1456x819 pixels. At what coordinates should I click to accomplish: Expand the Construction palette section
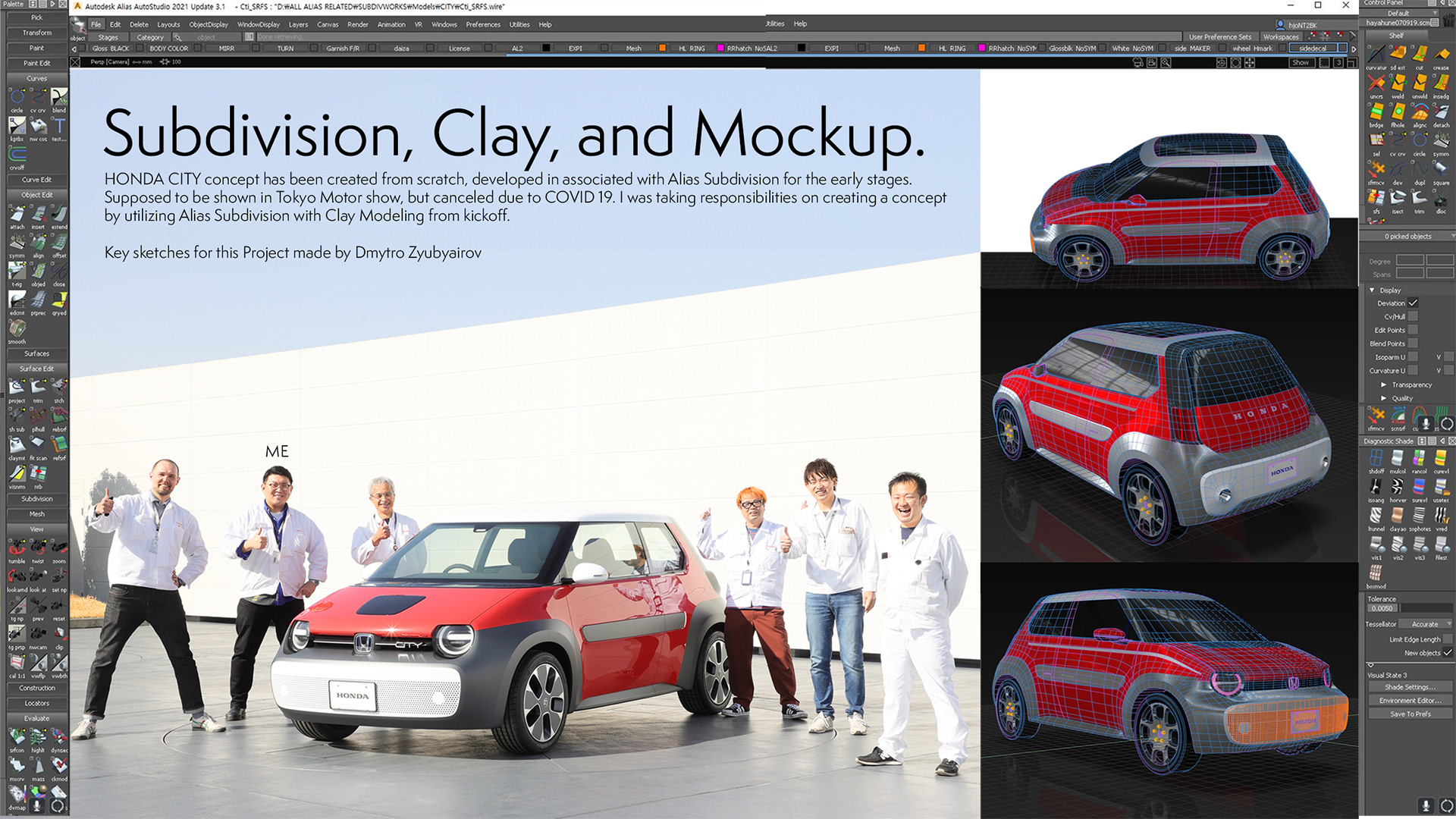36,689
